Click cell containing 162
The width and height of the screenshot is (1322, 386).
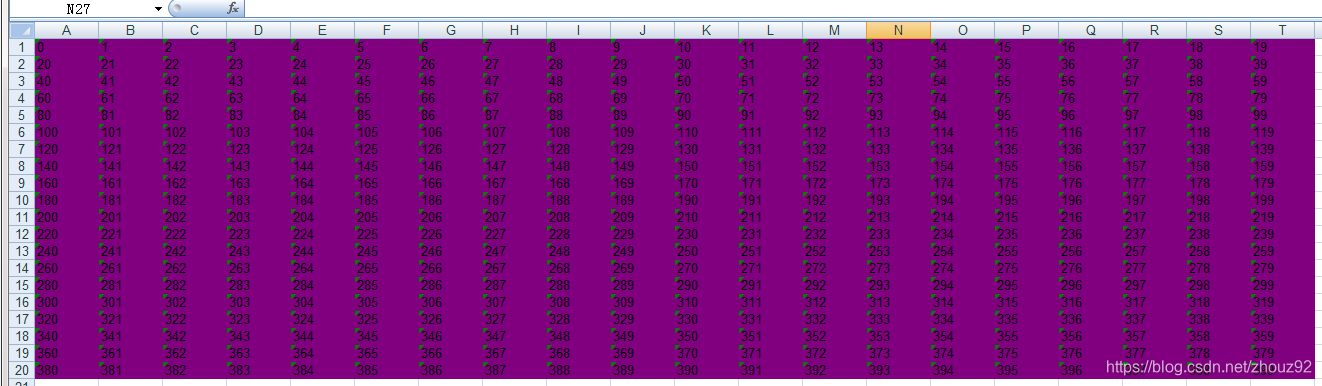[x=194, y=183]
